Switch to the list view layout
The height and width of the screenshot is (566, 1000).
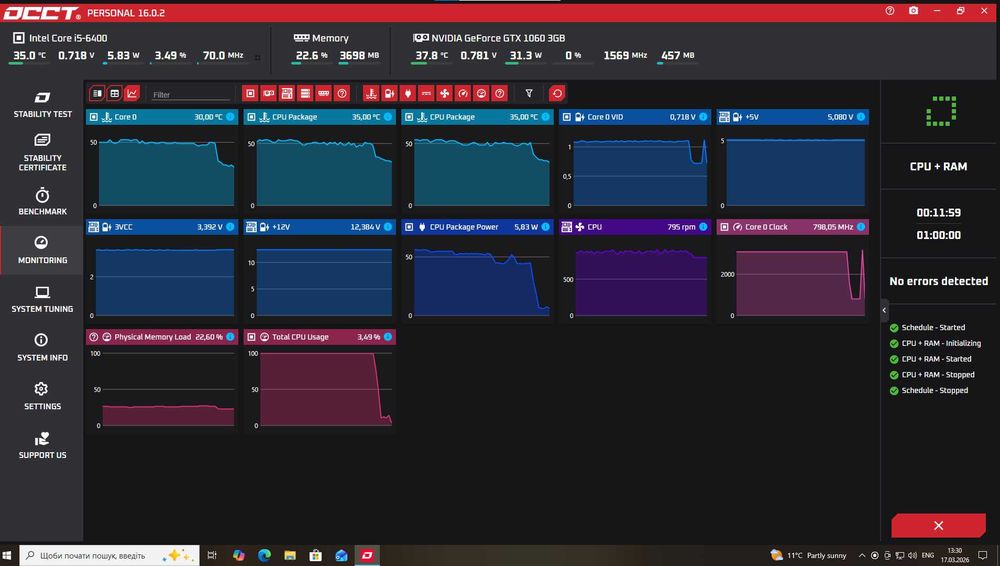coord(97,94)
